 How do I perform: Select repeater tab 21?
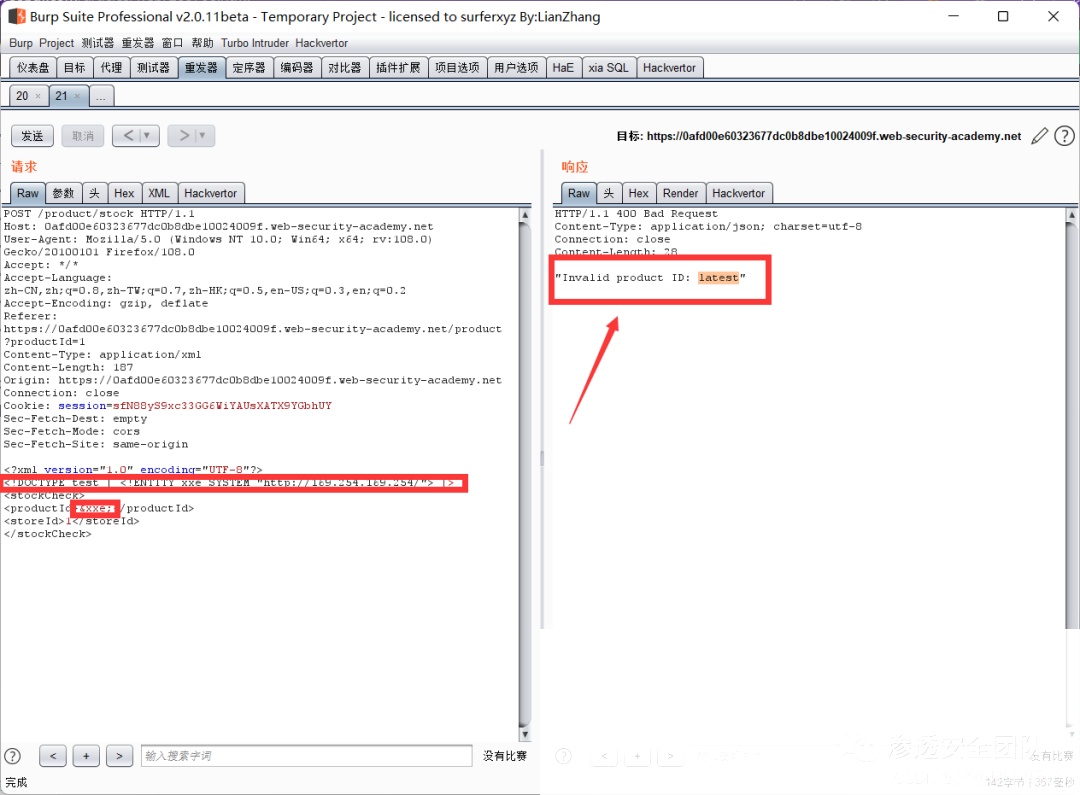[x=62, y=96]
